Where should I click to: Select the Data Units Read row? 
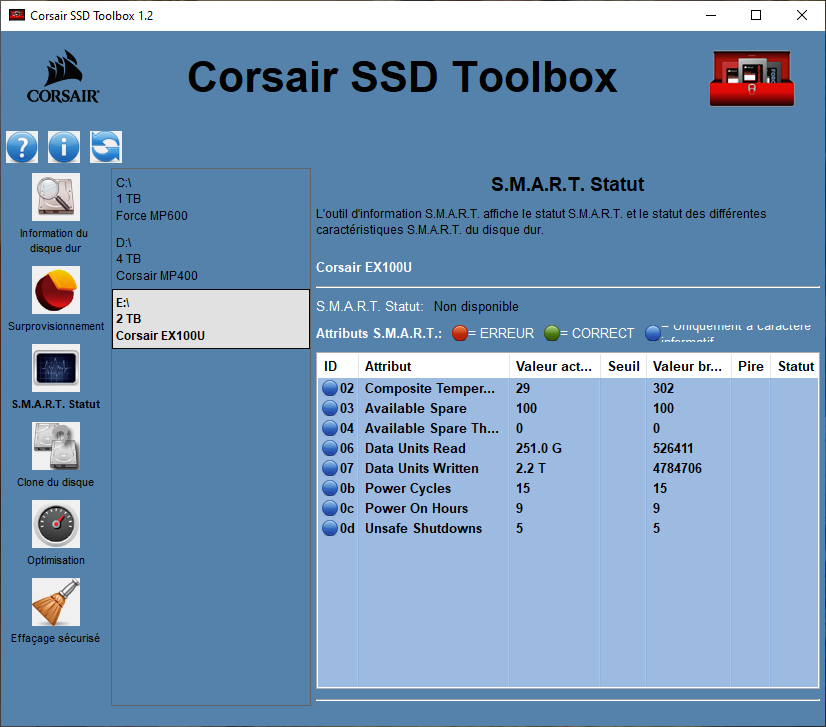pyautogui.click(x=568, y=448)
